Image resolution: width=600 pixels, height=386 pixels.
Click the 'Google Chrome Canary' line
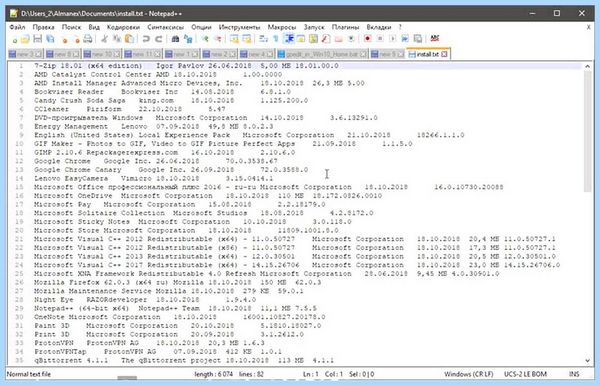[171, 169]
